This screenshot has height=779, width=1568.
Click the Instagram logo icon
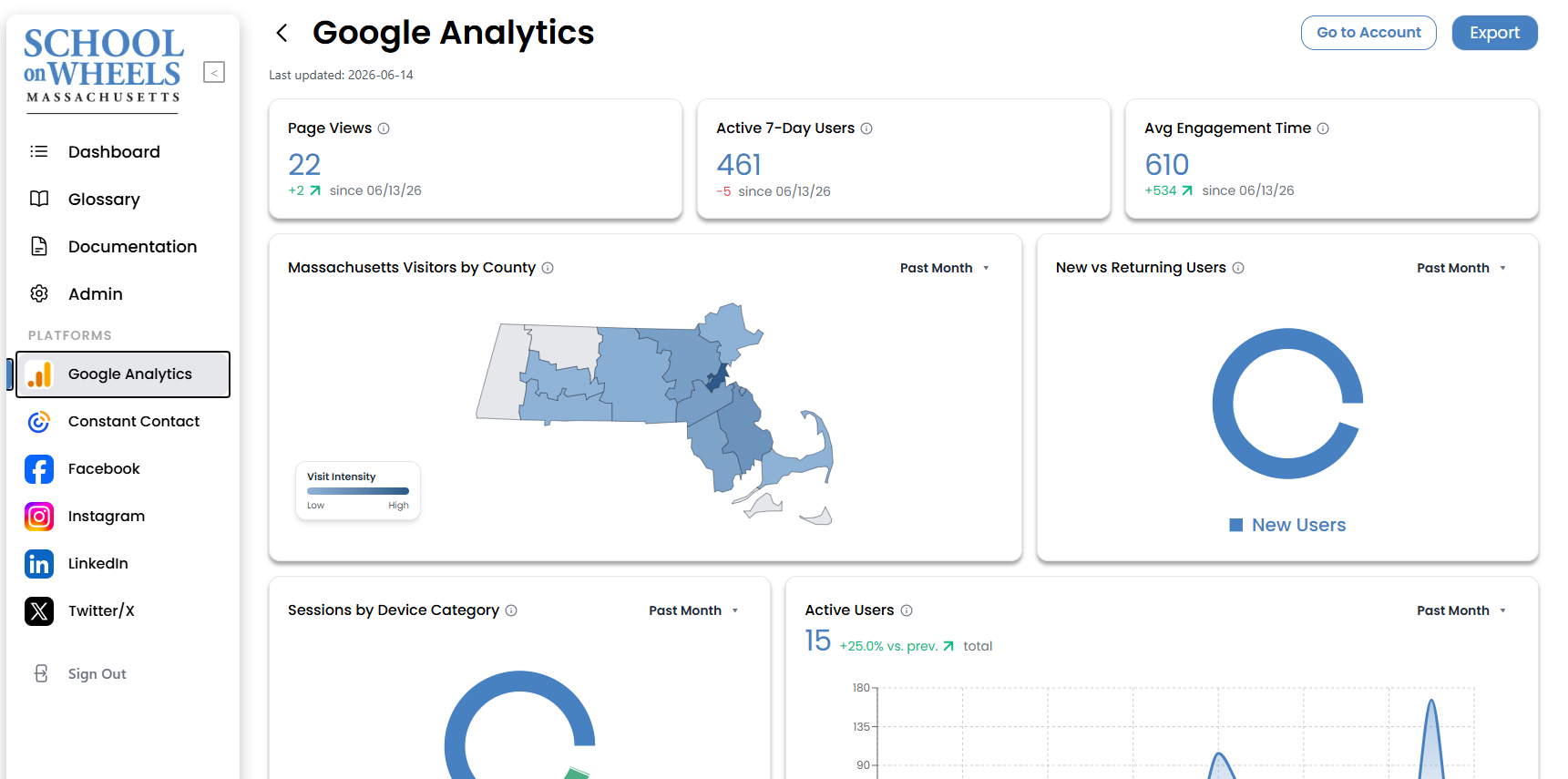pos(39,517)
